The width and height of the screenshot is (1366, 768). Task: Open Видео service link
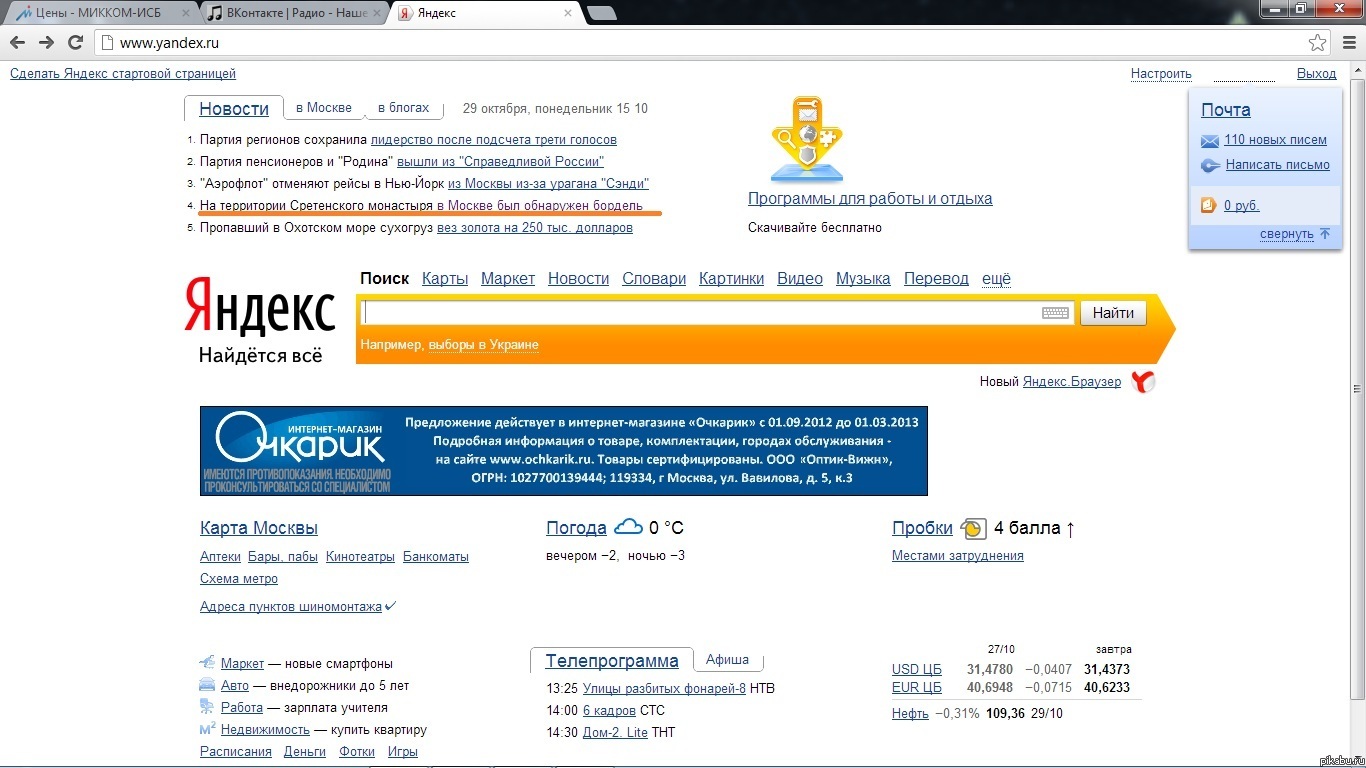[x=800, y=279]
